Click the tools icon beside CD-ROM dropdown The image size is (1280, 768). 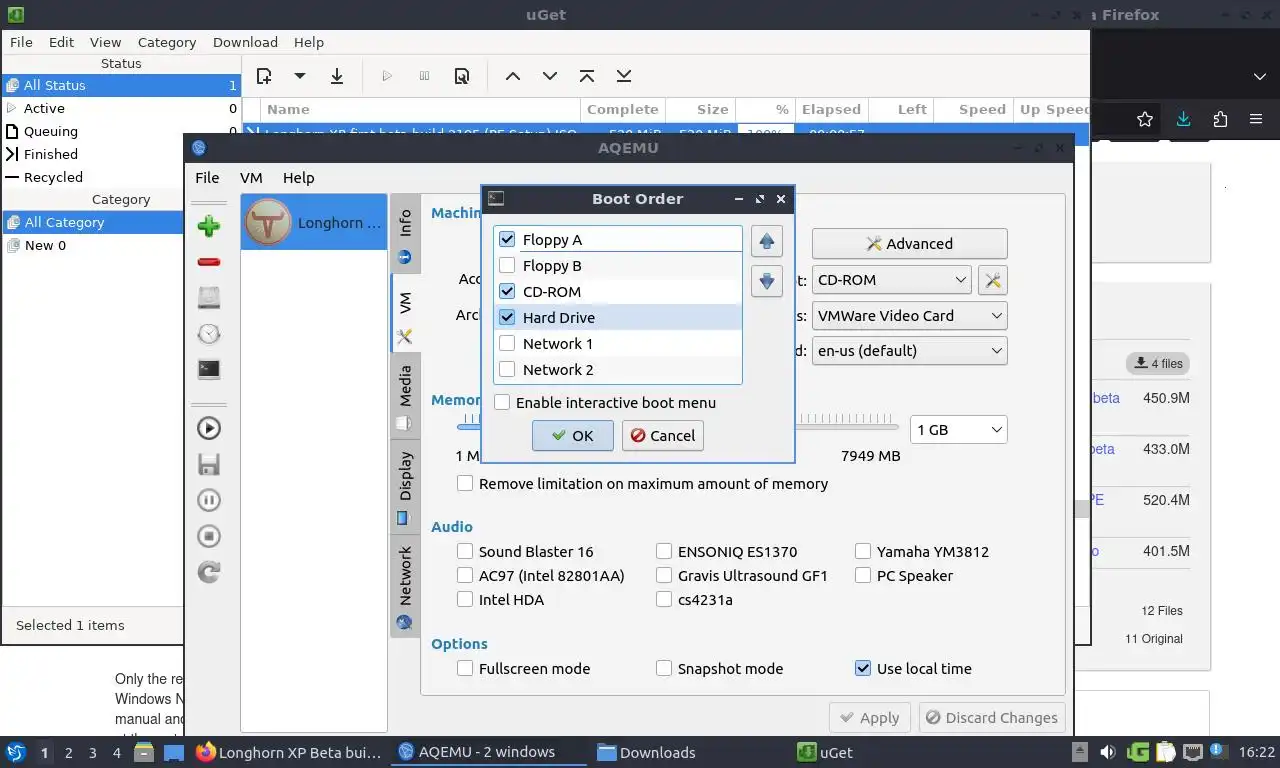pyautogui.click(x=992, y=280)
